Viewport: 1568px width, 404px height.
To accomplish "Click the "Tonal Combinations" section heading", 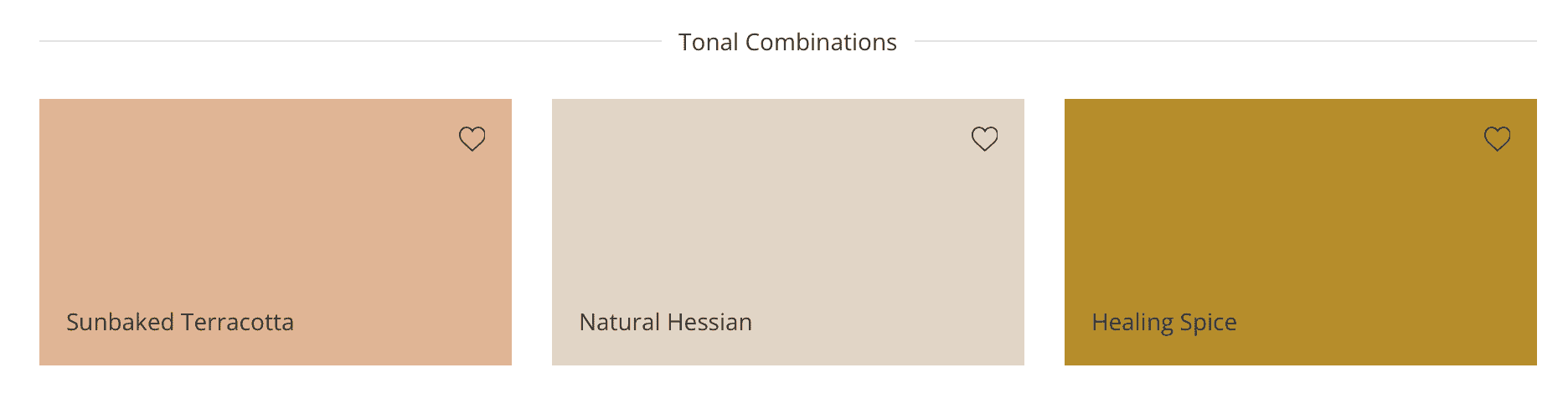I will pos(787,42).
